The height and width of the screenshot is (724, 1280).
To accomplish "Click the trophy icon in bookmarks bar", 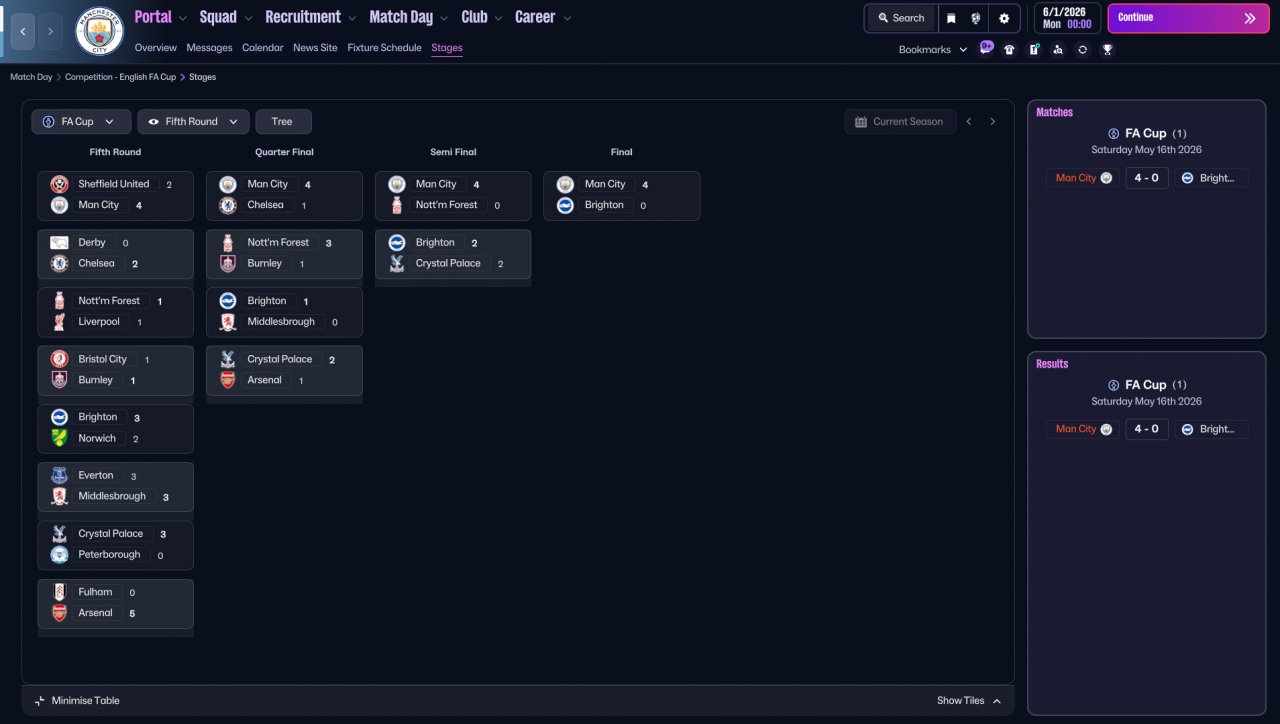I will coord(1107,49).
